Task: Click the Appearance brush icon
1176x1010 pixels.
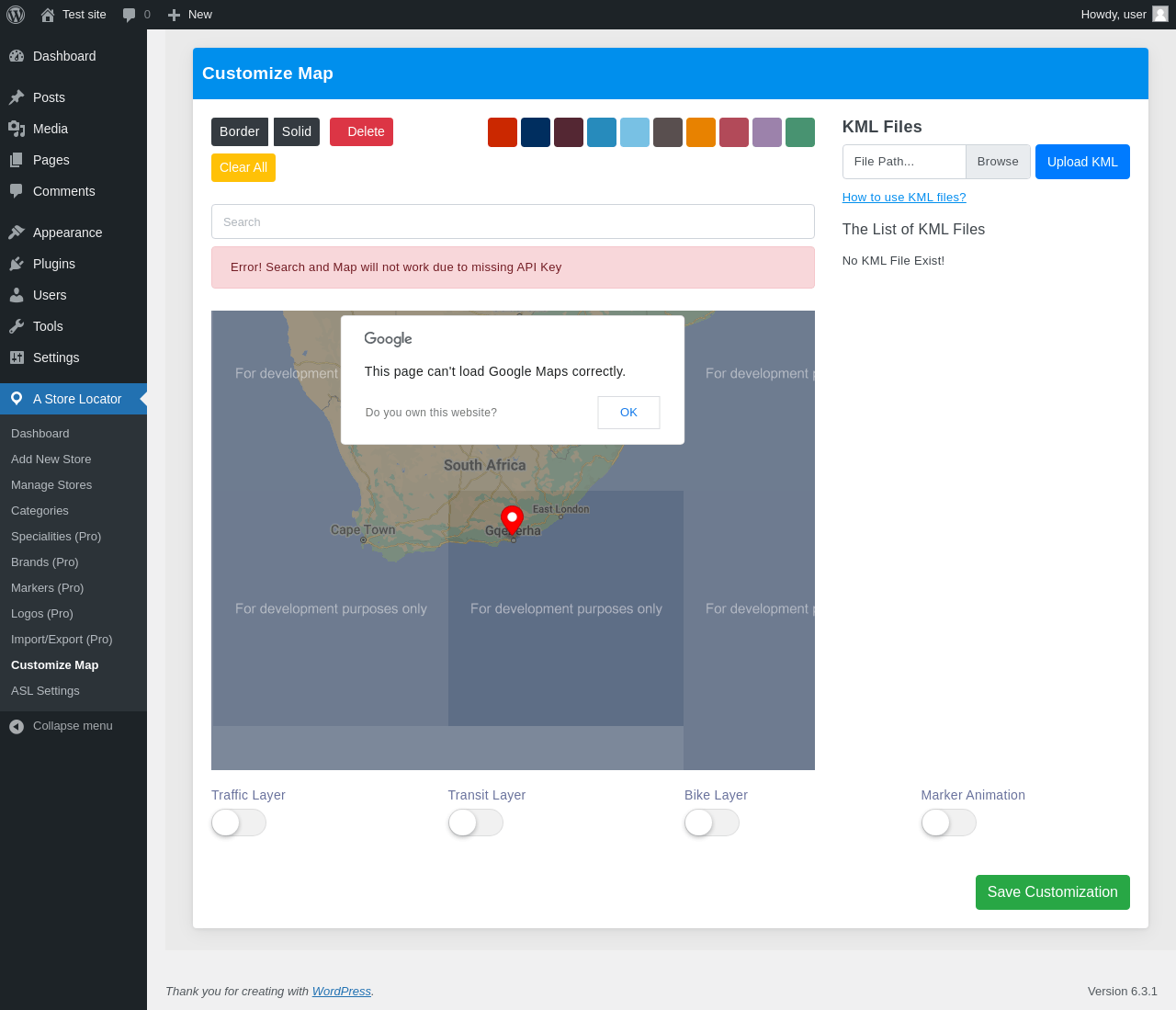Action: 17,233
